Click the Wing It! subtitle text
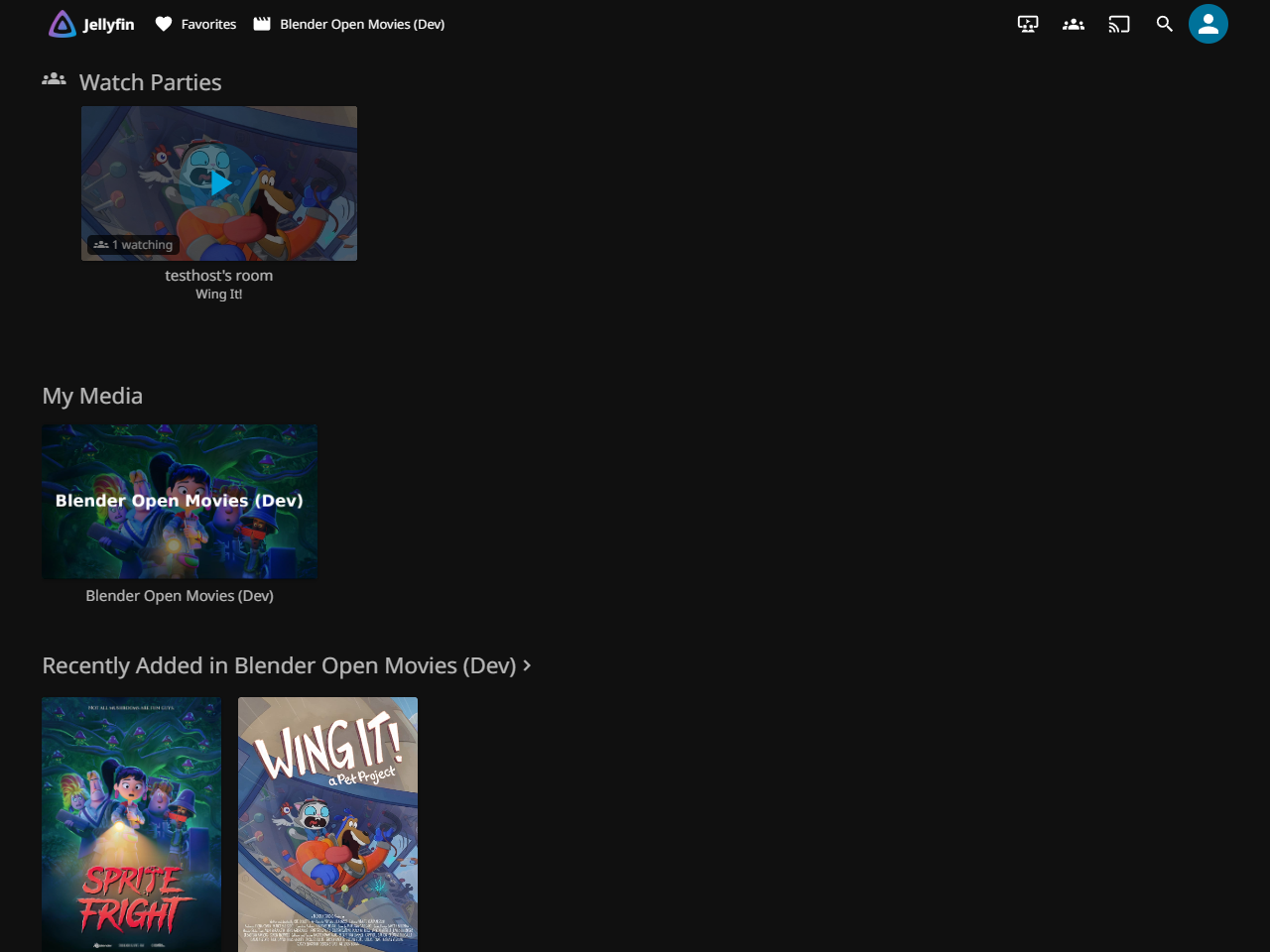 click(219, 295)
